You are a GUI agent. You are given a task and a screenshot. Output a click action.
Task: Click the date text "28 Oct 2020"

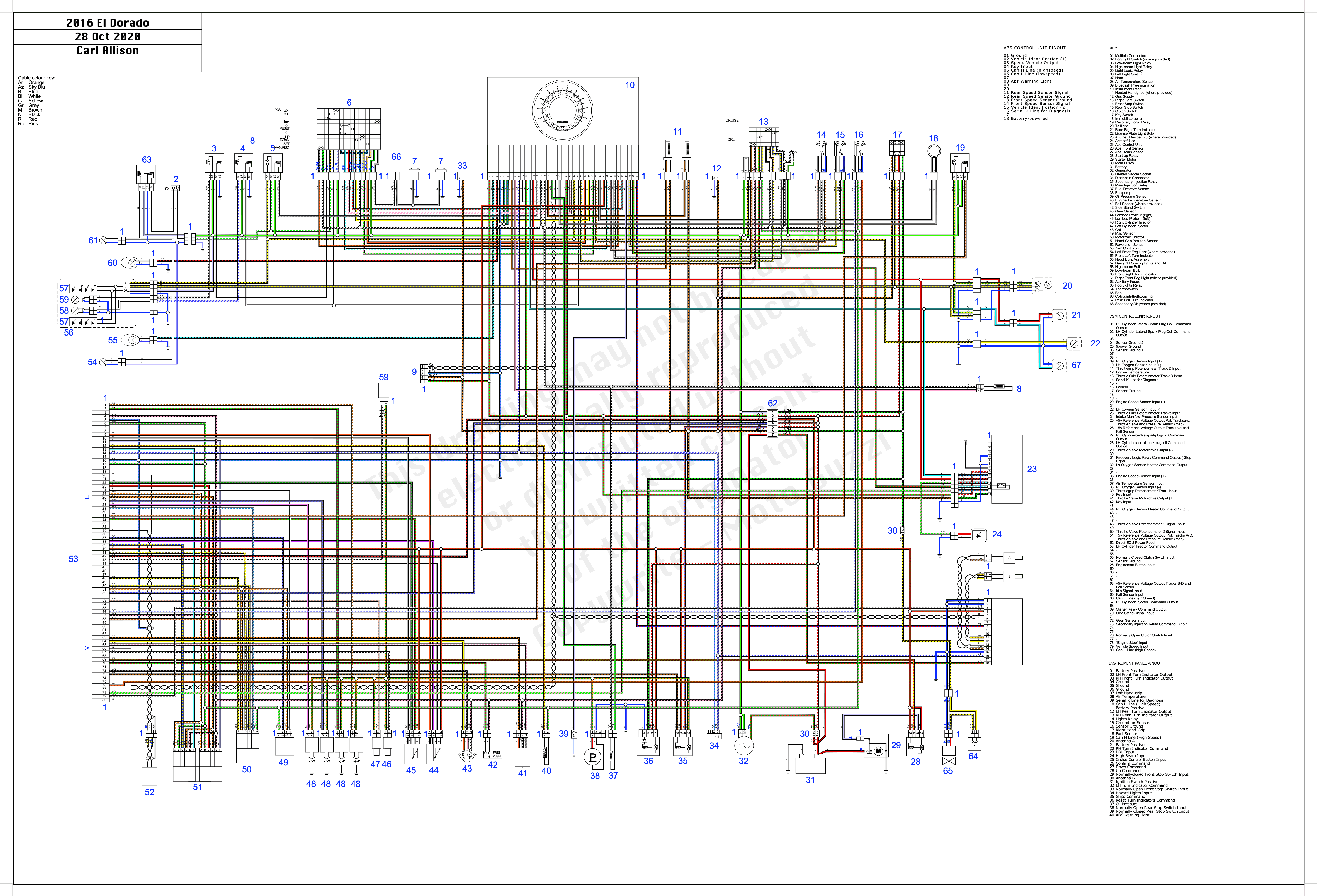pyautogui.click(x=108, y=36)
